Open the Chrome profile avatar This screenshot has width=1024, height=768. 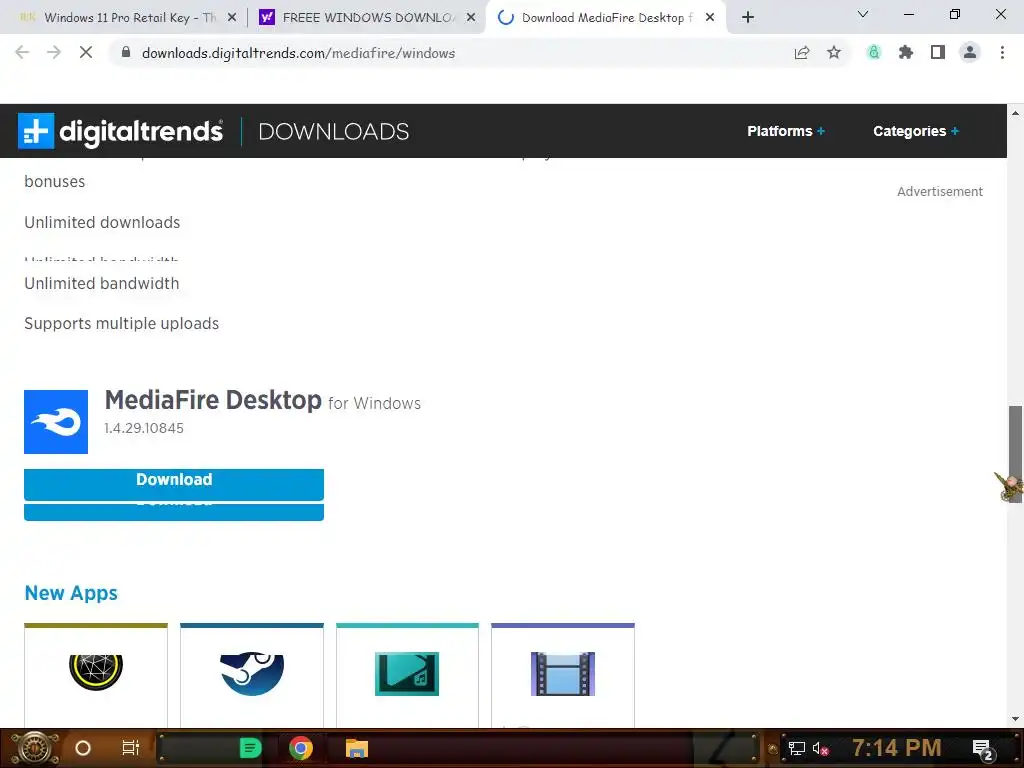(x=970, y=52)
